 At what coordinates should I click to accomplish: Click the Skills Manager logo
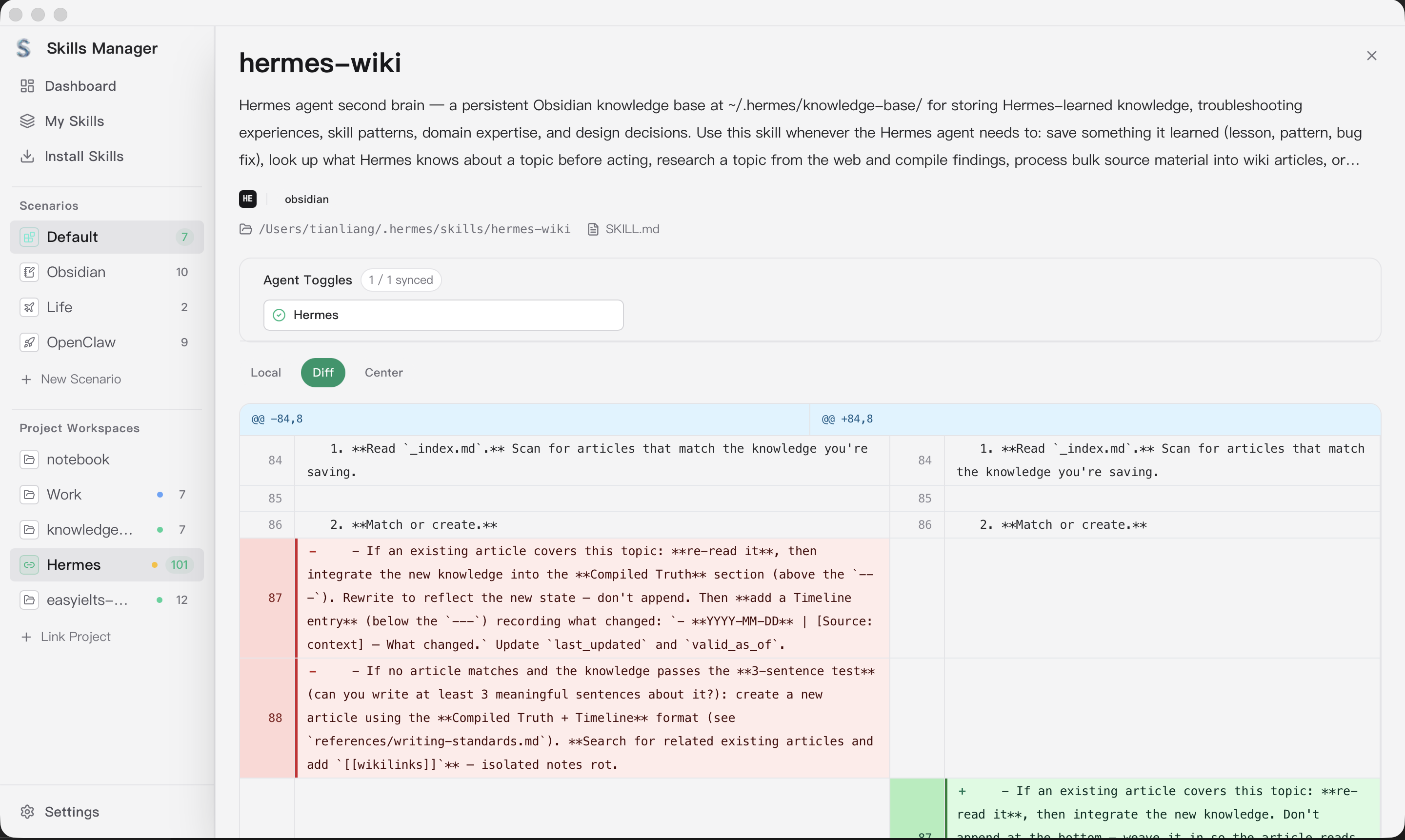click(24, 48)
